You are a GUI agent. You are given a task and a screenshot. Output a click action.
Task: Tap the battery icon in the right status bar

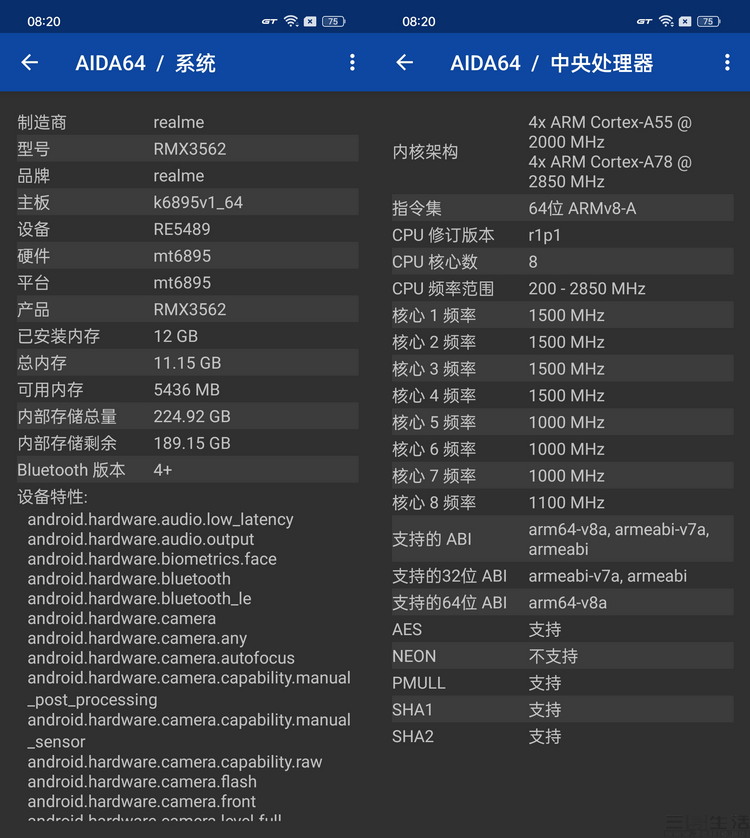point(709,21)
